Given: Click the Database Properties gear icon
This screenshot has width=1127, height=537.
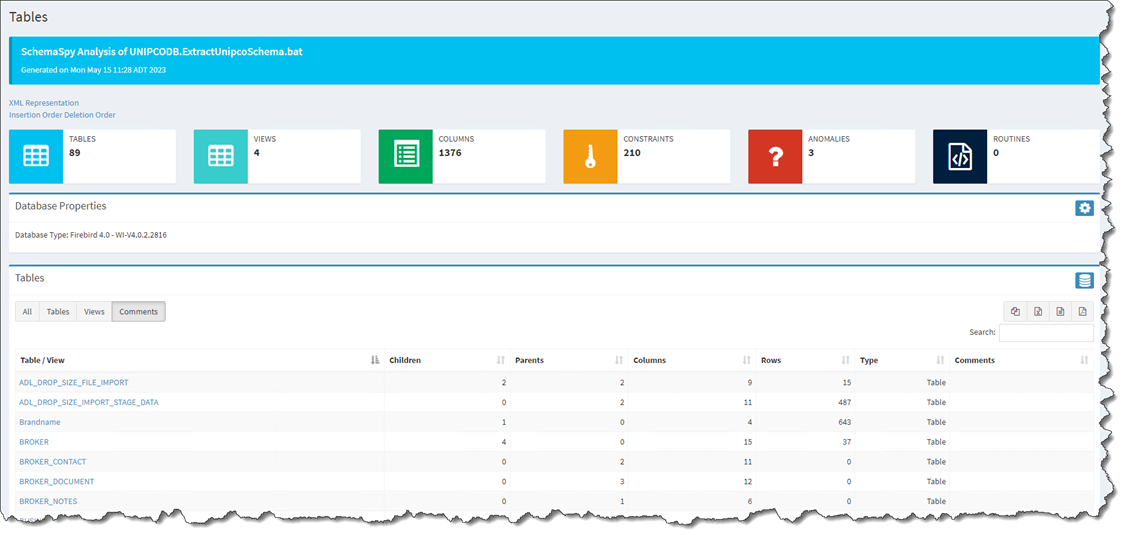Looking at the screenshot, I should pos(1084,208).
